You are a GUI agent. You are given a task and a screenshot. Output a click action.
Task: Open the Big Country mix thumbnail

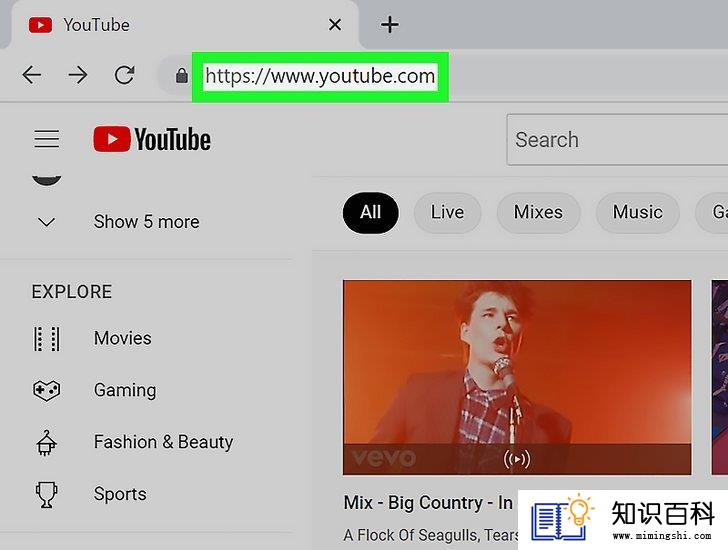[517, 377]
